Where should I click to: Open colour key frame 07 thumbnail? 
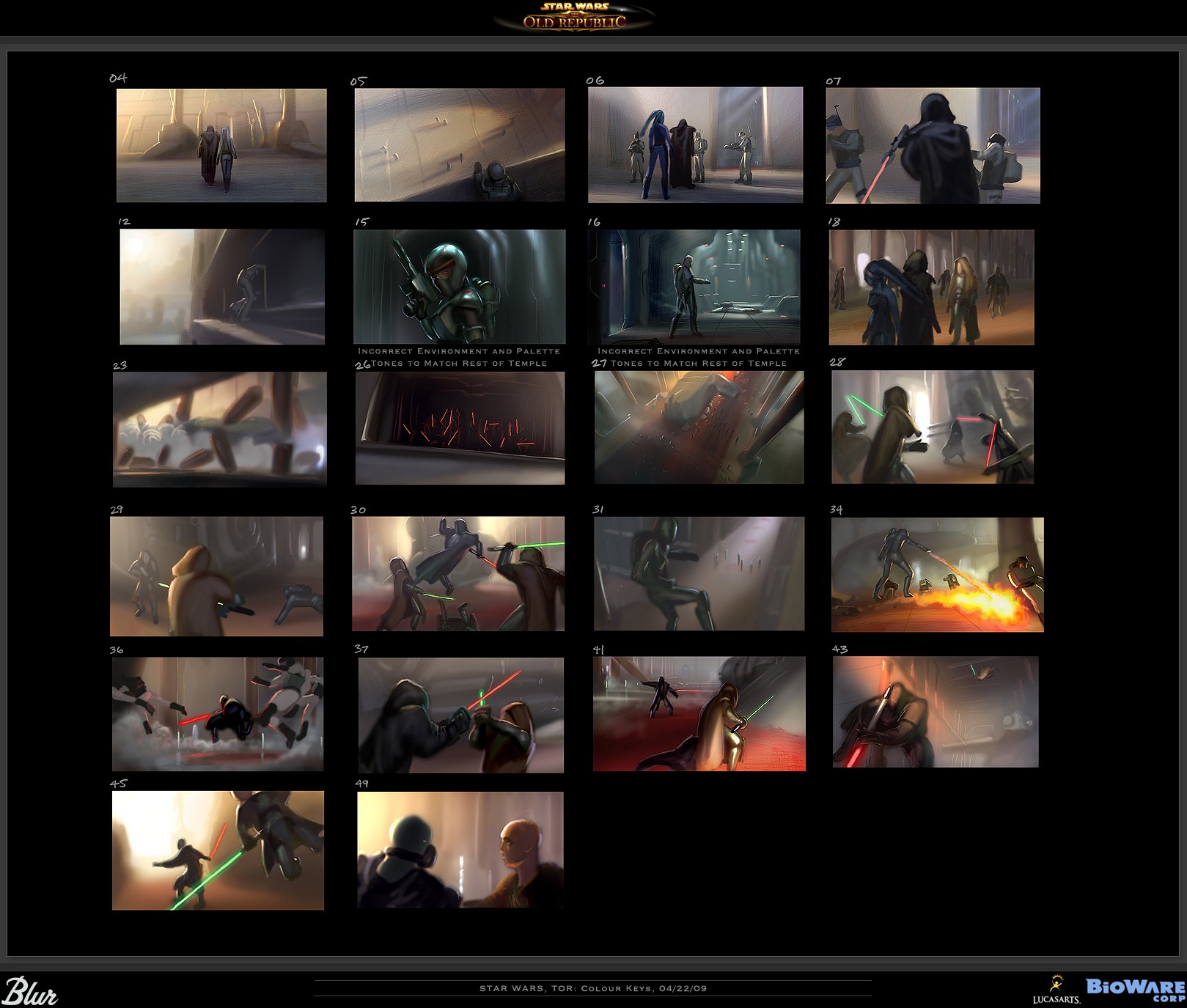click(x=933, y=146)
